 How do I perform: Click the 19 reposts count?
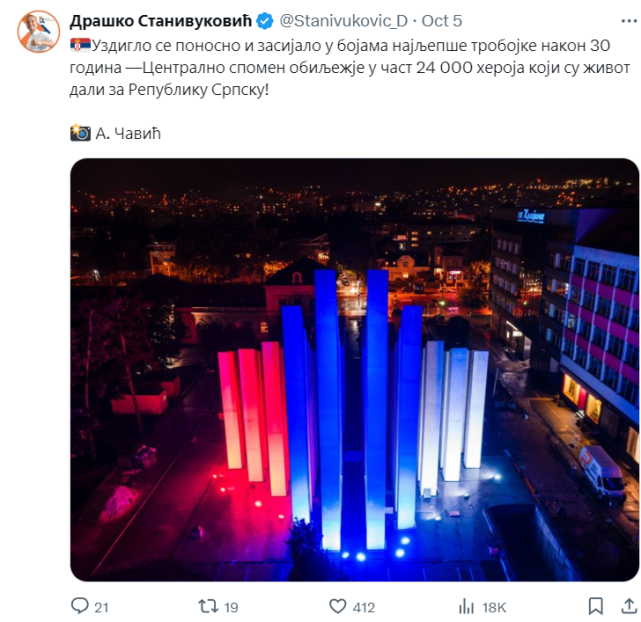point(231,607)
